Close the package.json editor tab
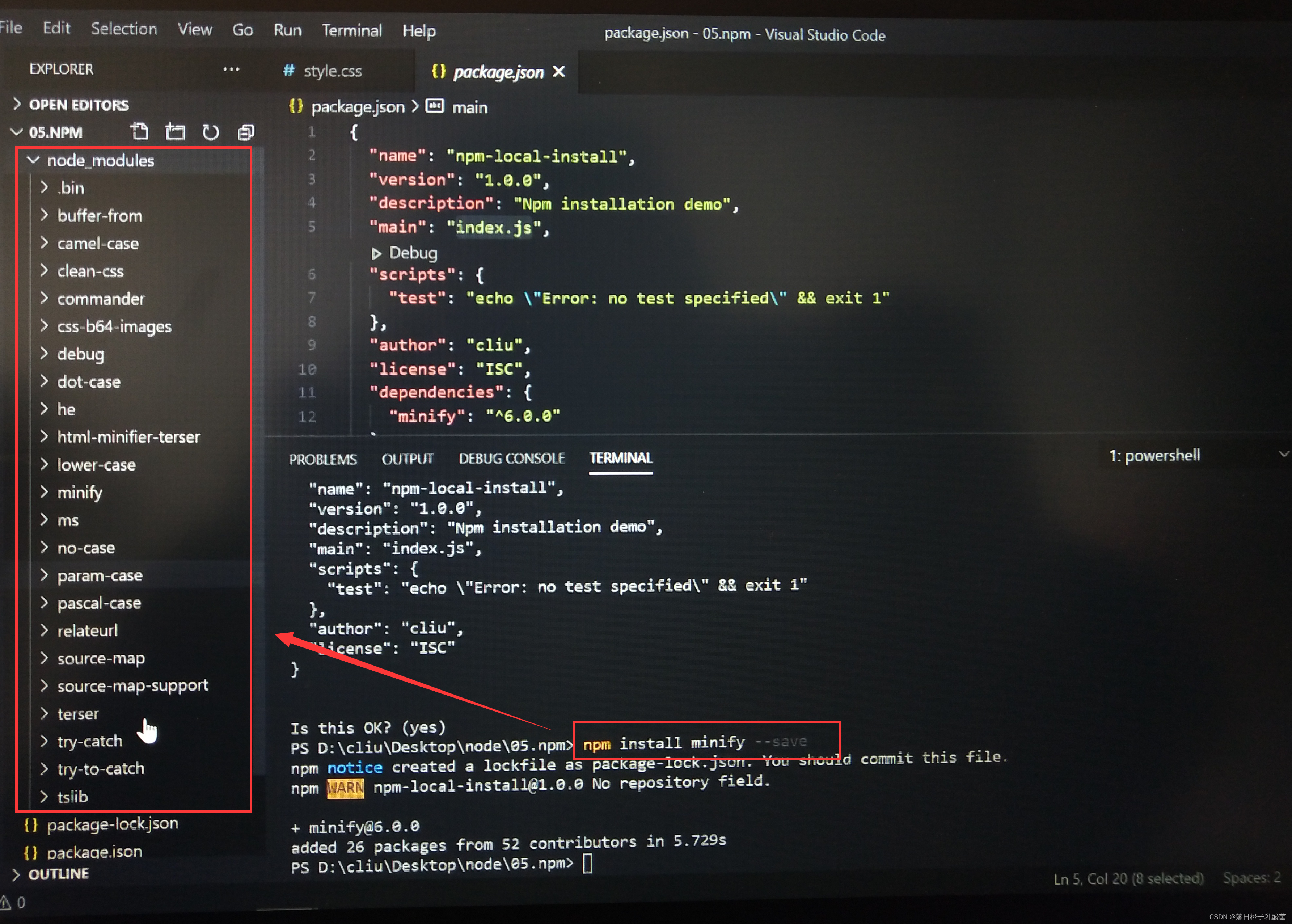This screenshot has width=1292, height=924. point(559,72)
